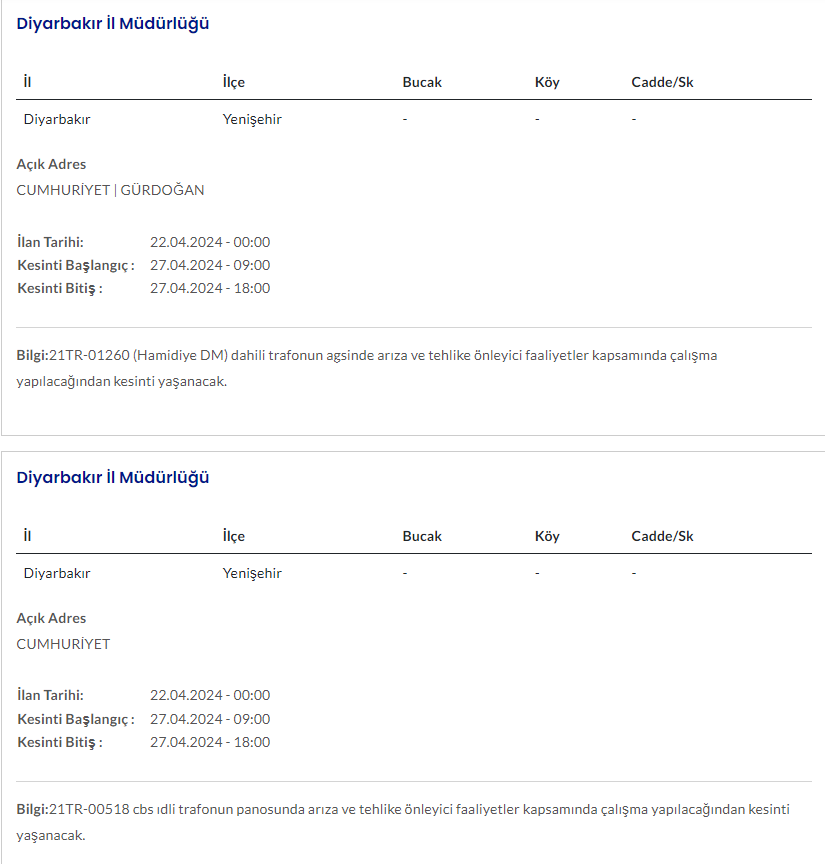Click the 18:00 outage end time in lower card
Screen dimensions: 825x864
pyautogui.click(x=210, y=742)
